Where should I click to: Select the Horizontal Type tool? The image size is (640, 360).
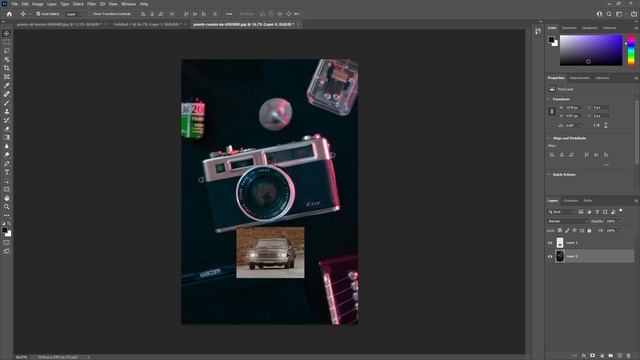7,172
